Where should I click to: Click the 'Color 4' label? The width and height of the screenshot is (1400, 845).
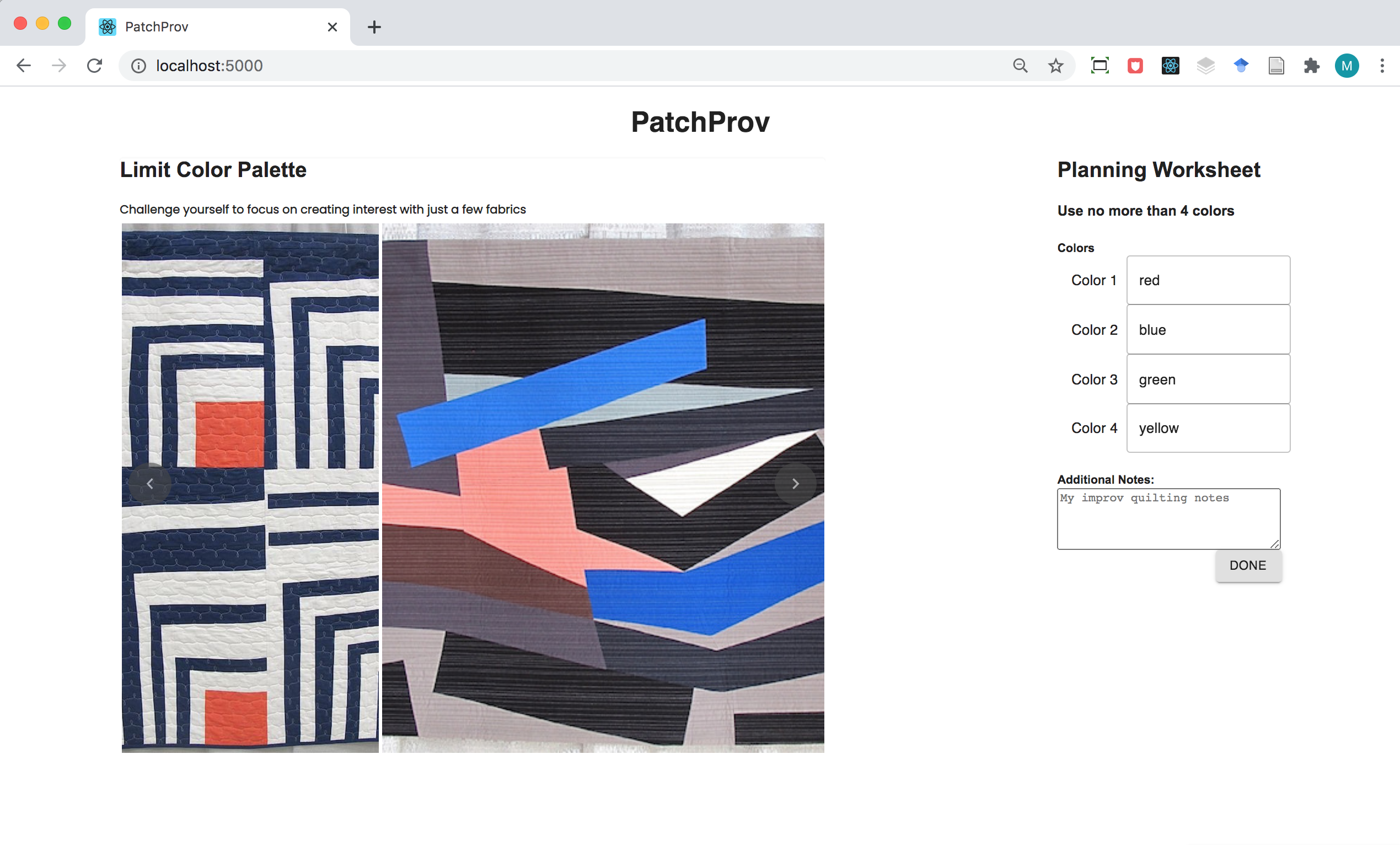[1094, 428]
